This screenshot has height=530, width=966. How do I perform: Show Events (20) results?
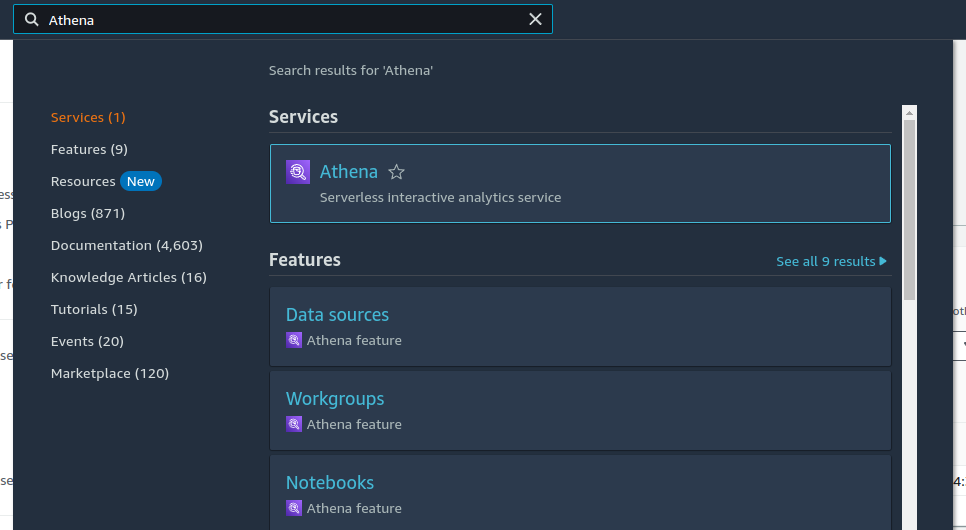coord(87,341)
